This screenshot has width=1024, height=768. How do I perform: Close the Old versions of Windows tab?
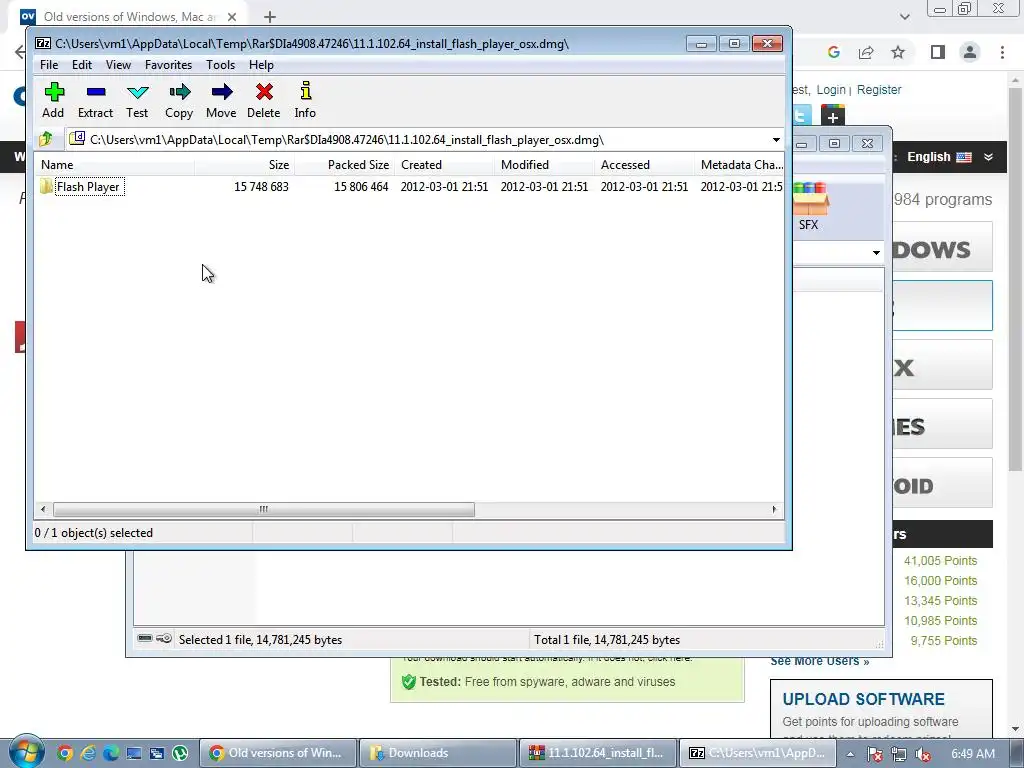[232, 17]
